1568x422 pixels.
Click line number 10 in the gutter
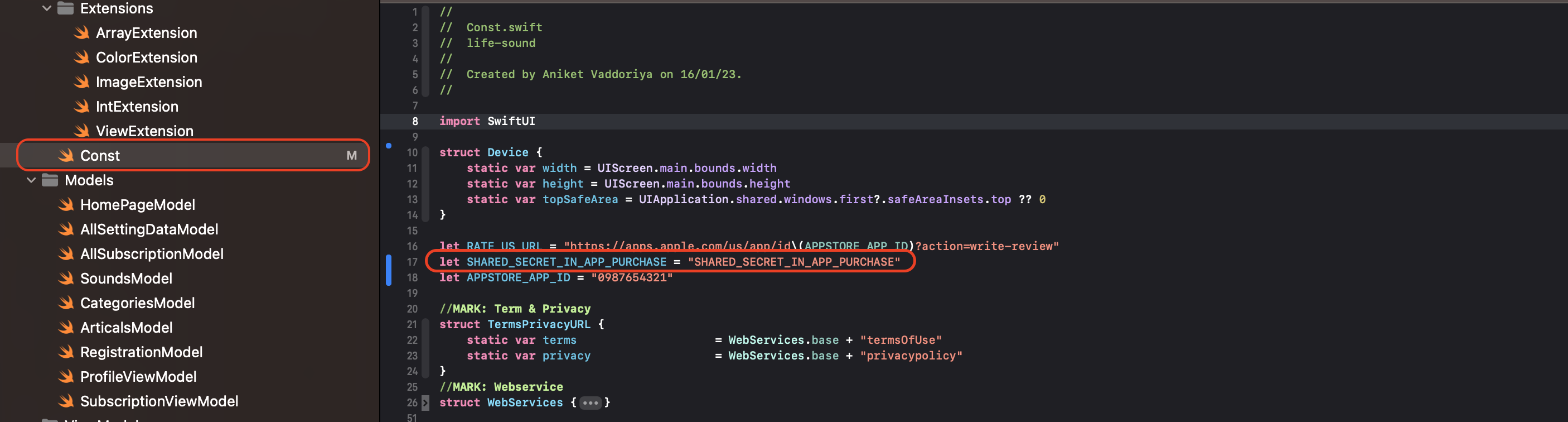(412, 152)
